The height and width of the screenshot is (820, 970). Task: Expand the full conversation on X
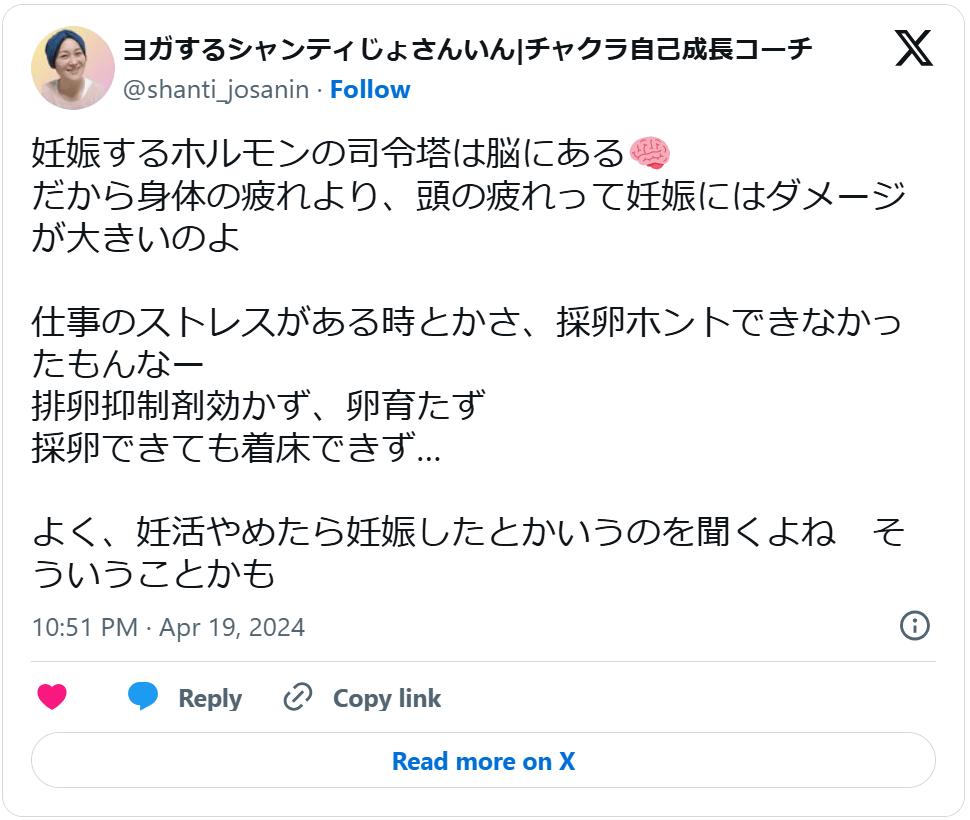(484, 761)
